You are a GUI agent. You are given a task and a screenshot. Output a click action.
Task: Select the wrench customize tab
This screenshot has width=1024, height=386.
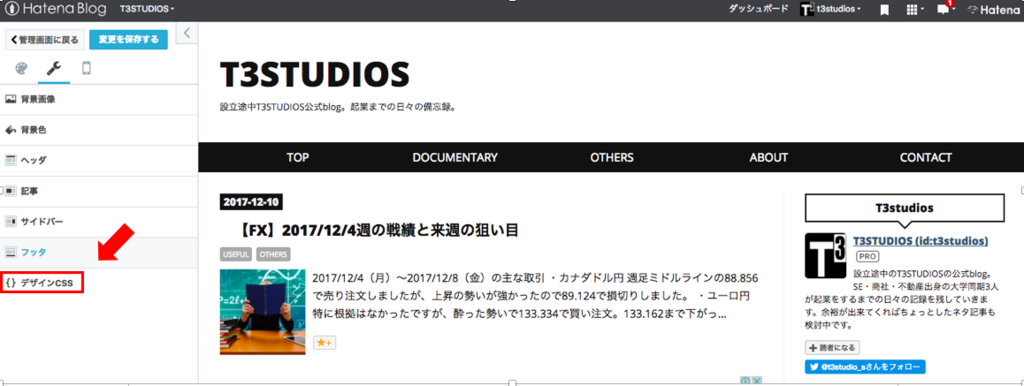(x=54, y=69)
